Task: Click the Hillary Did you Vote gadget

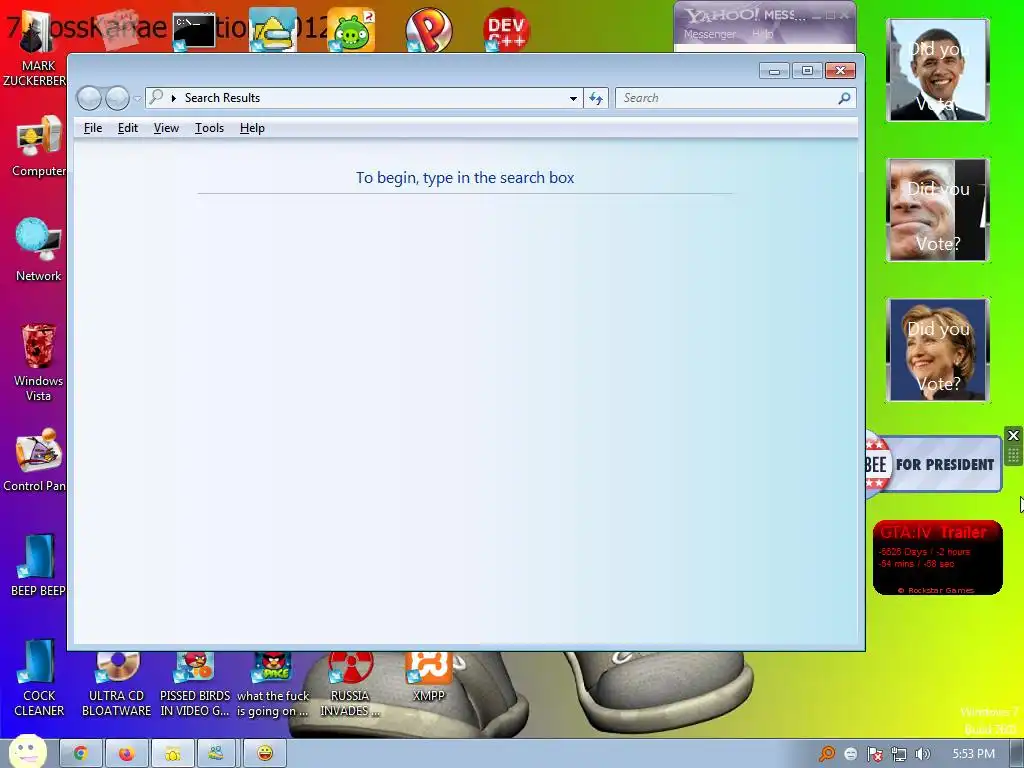Action: point(937,350)
